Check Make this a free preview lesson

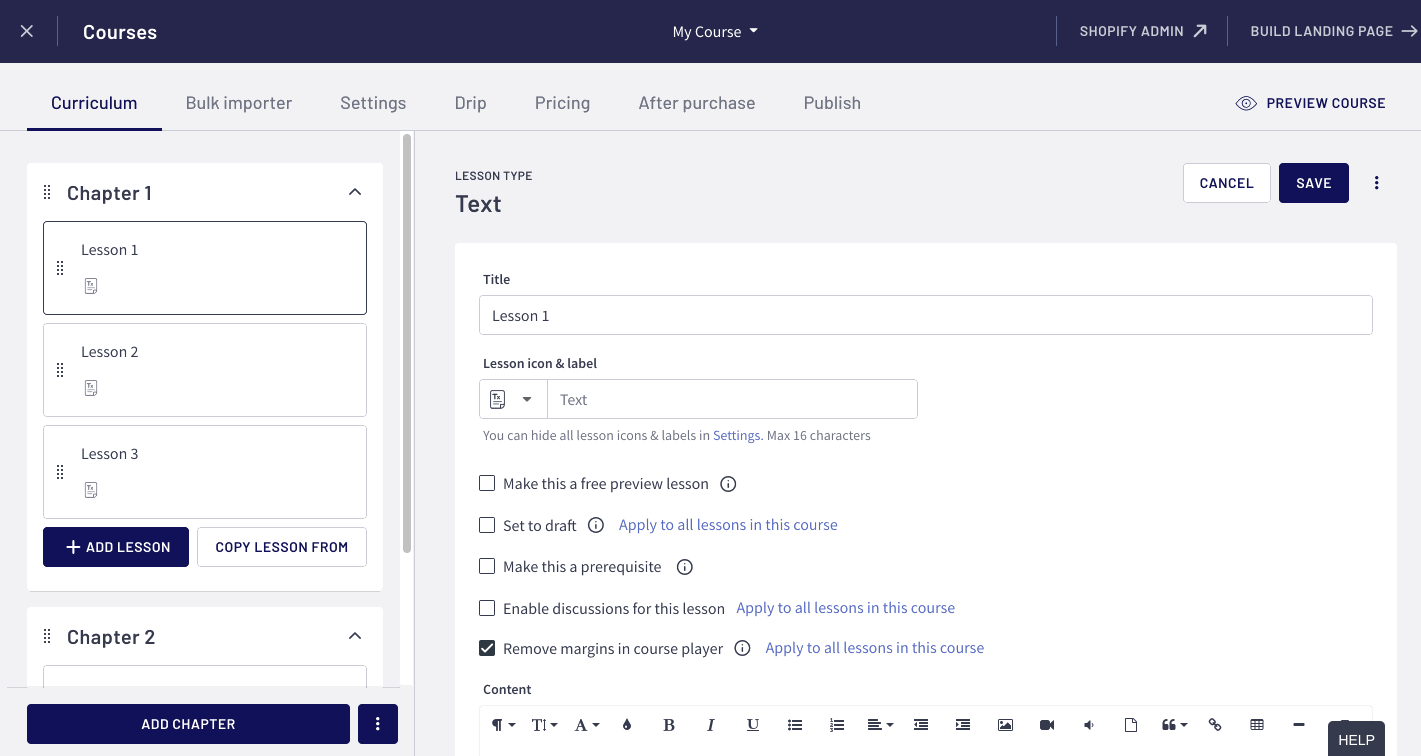[487, 483]
